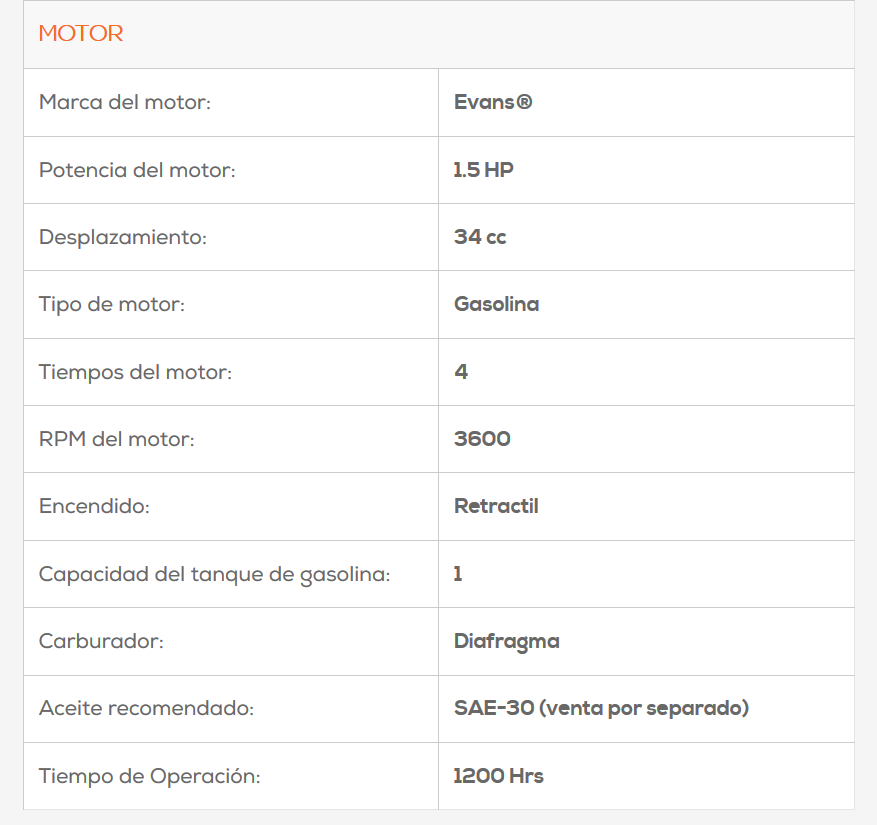The height and width of the screenshot is (825, 877).
Task: Click the 'Encendido:' label
Action: point(94,507)
